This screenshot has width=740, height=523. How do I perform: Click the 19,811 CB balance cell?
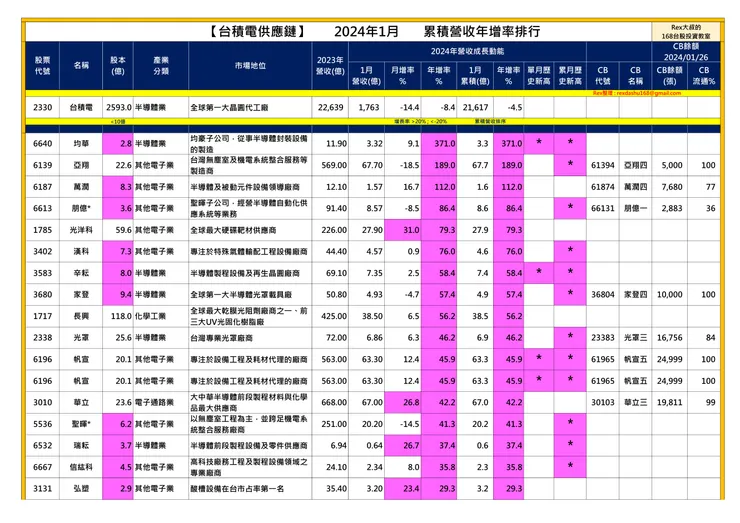(x=670, y=402)
